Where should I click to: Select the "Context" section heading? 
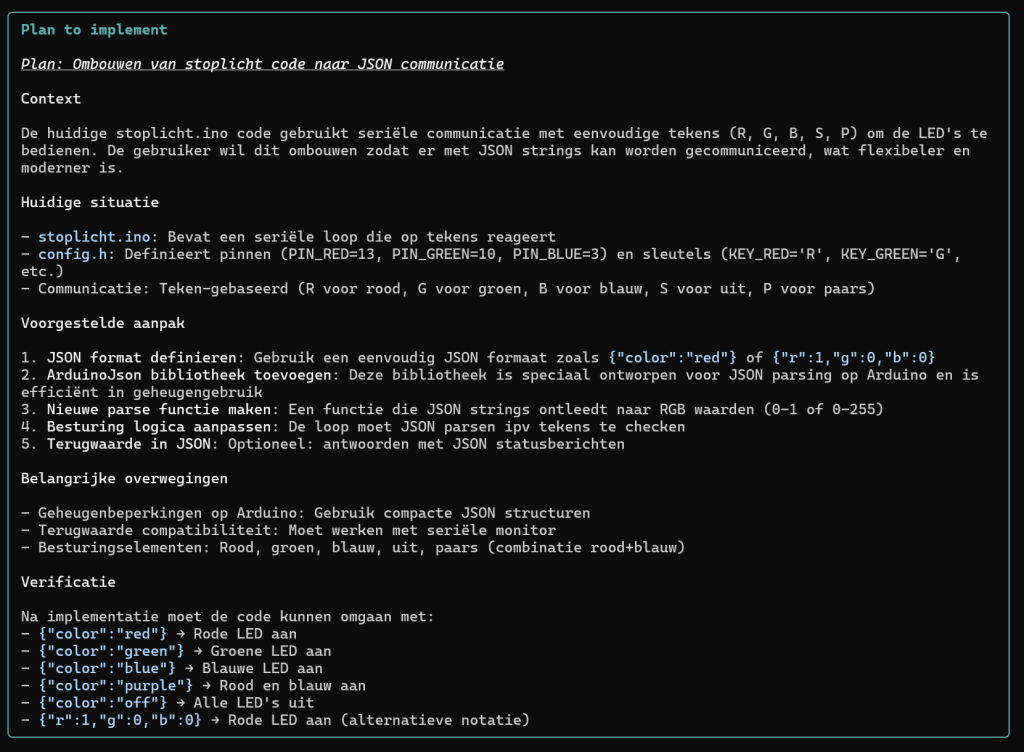(51, 99)
